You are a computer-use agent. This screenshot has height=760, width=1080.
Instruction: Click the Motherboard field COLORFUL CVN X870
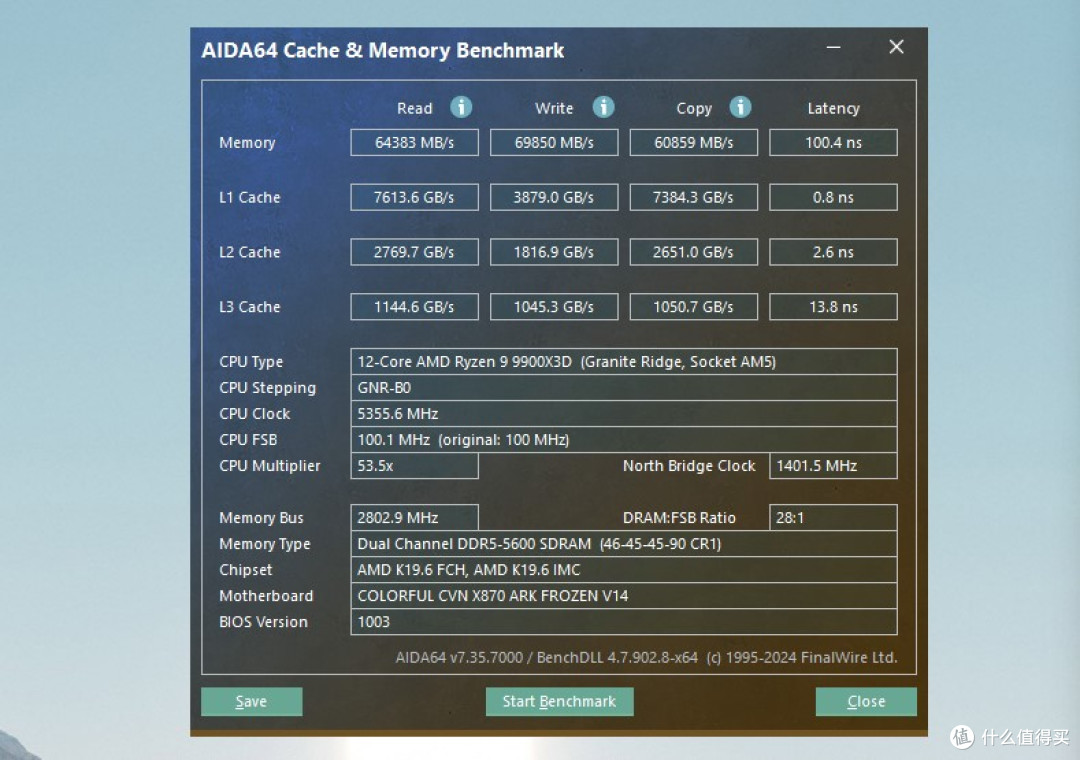click(x=624, y=596)
